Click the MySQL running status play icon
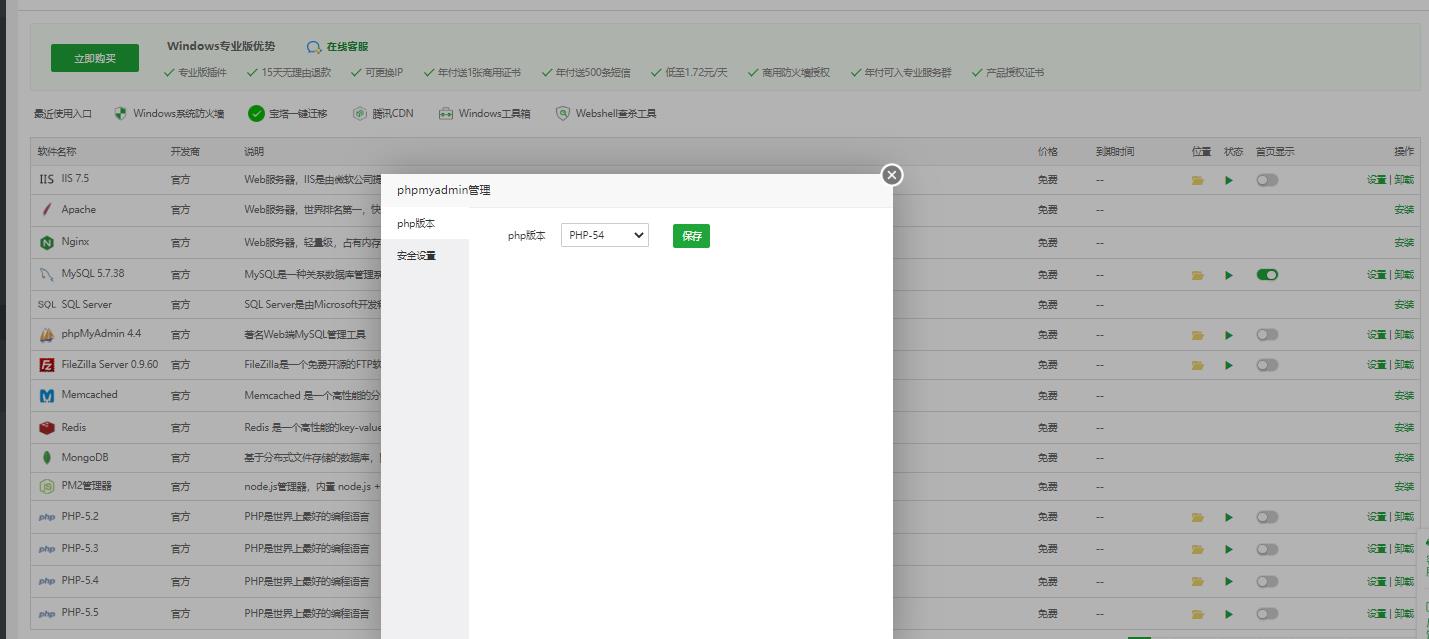Screen dimensions: 1429x639 [x=1229, y=275]
